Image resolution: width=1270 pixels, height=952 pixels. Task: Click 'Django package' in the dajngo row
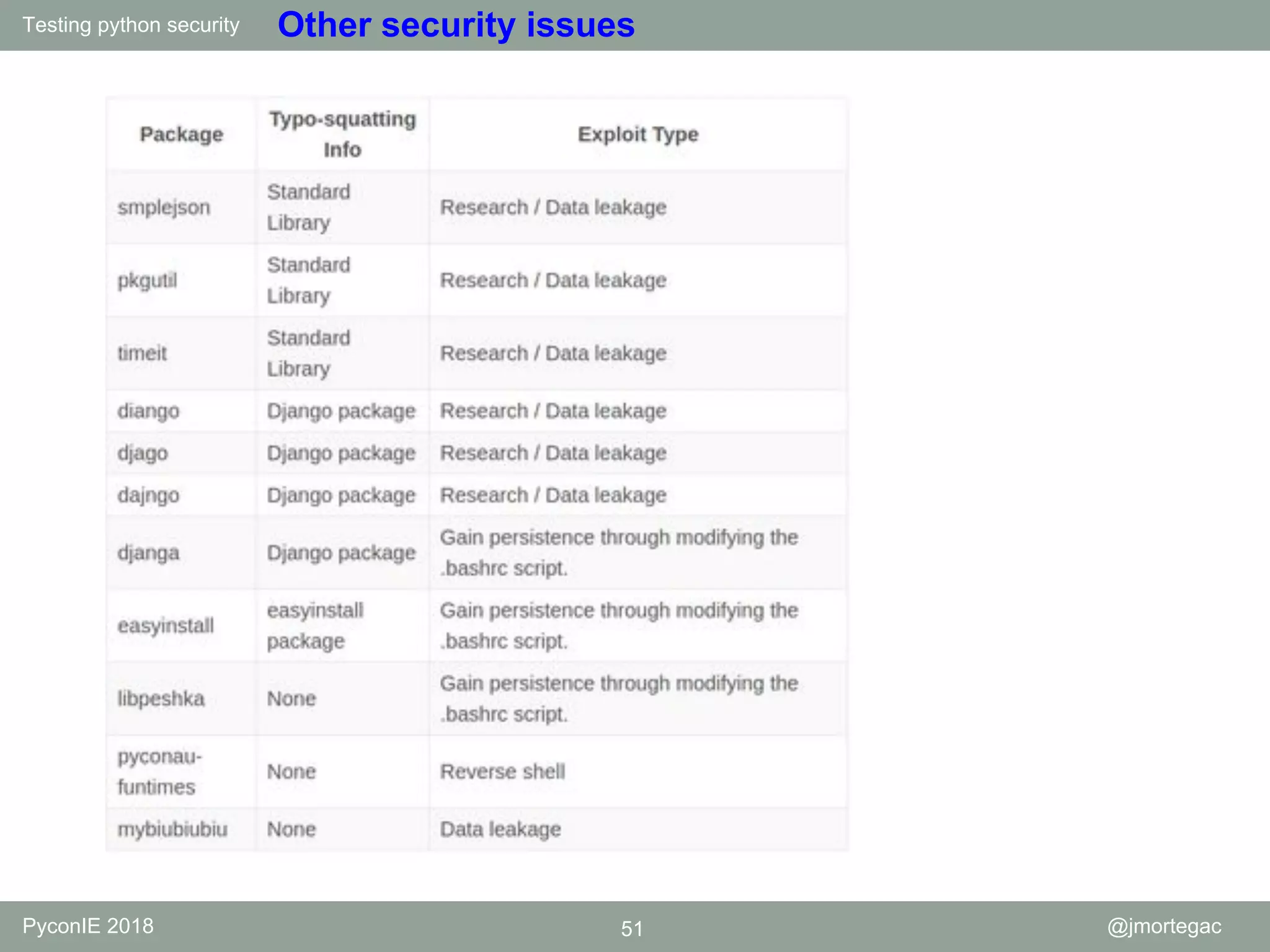pos(341,496)
